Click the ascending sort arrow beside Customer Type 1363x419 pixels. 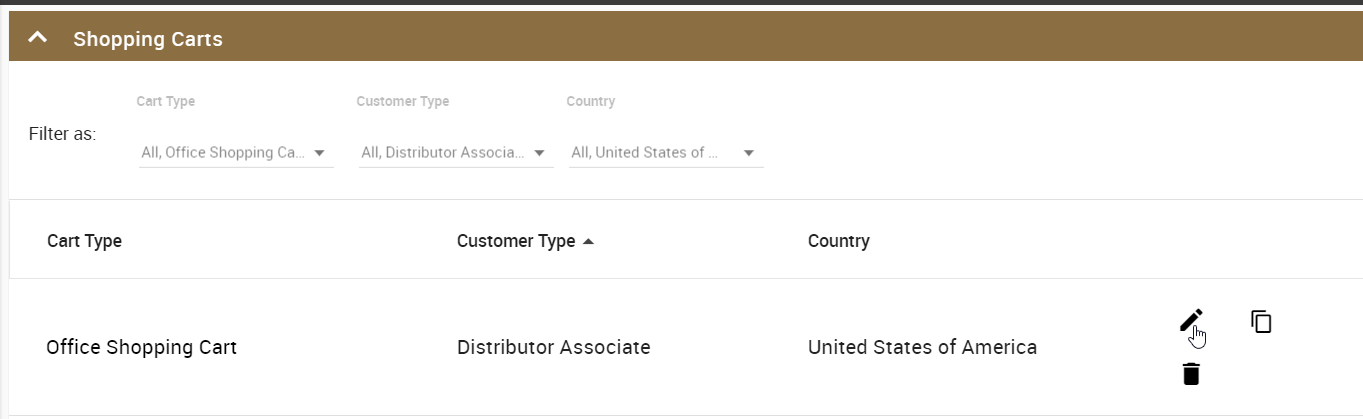[x=588, y=241]
